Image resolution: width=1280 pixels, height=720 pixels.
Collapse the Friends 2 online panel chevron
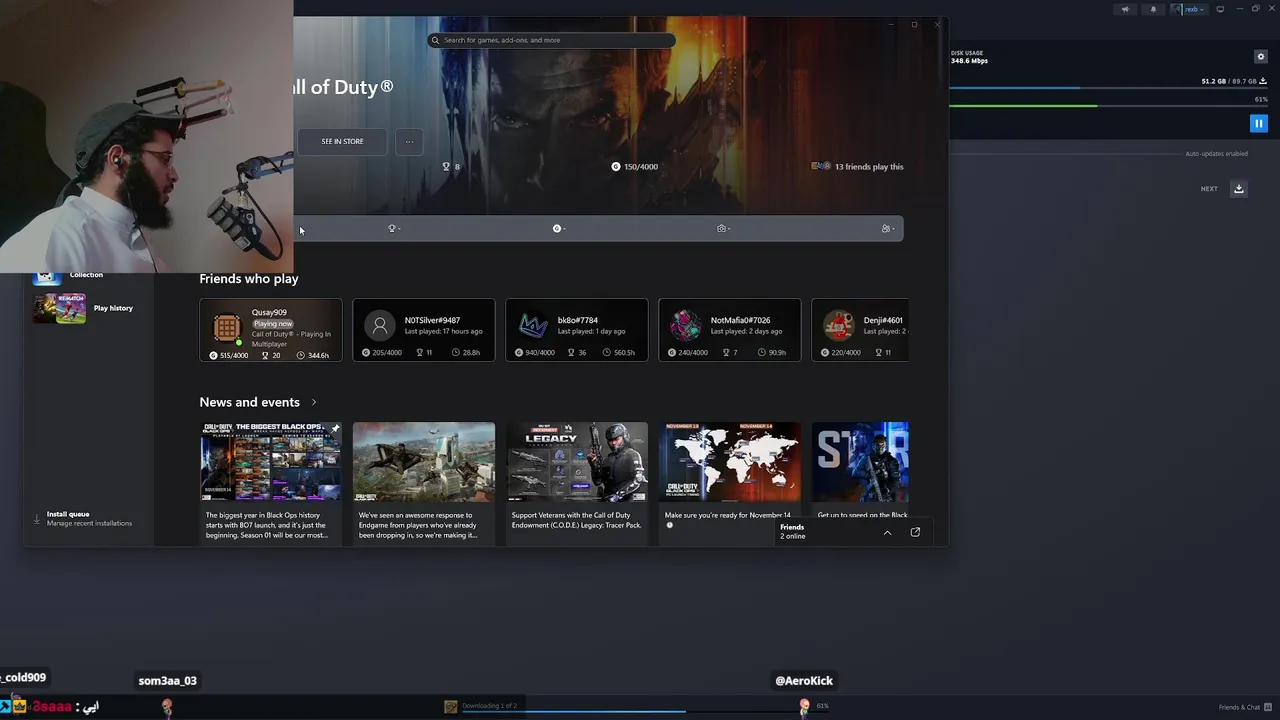pos(887,533)
